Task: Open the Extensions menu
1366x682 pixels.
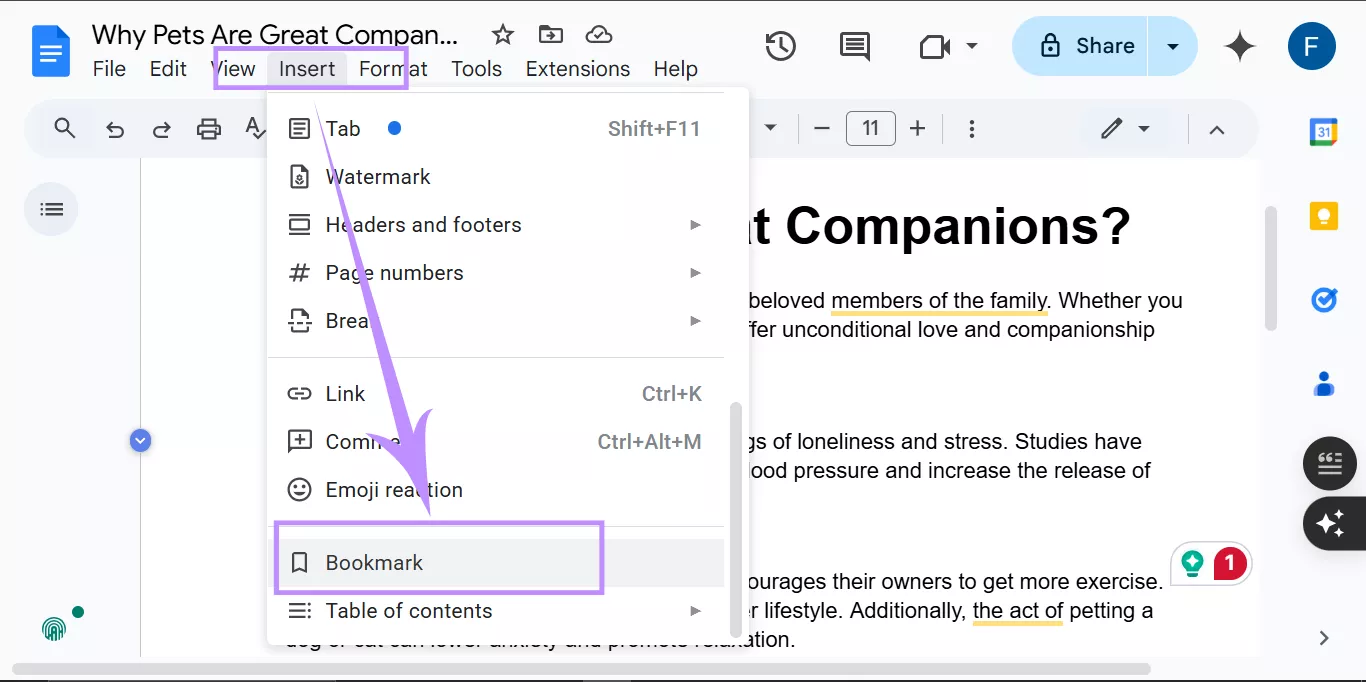Action: coord(578,69)
